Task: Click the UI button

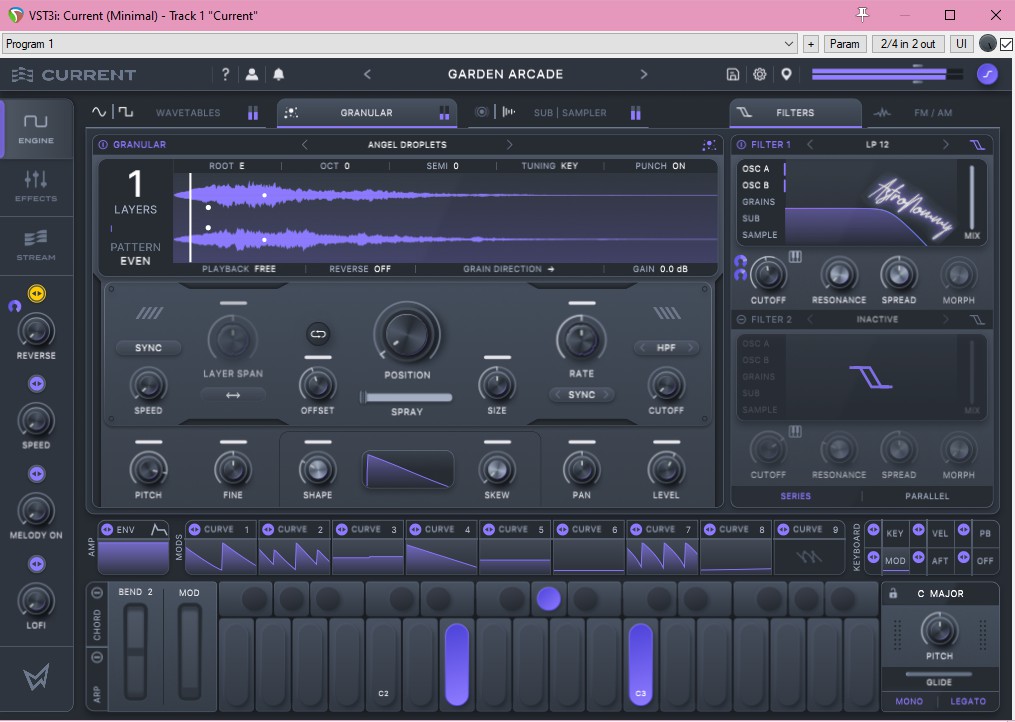Action: tap(961, 44)
